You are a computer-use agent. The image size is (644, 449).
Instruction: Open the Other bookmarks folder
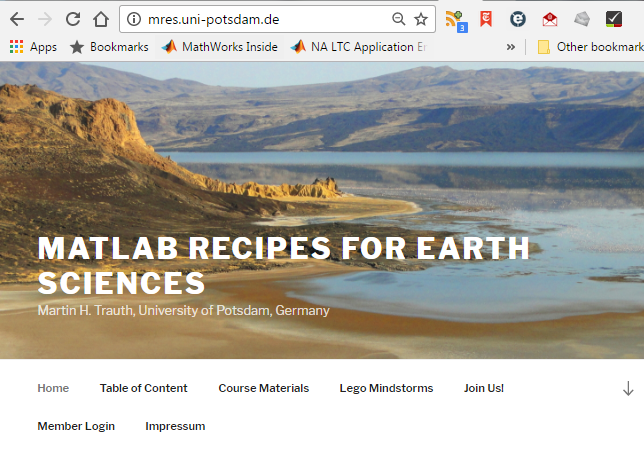click(590, 47)
